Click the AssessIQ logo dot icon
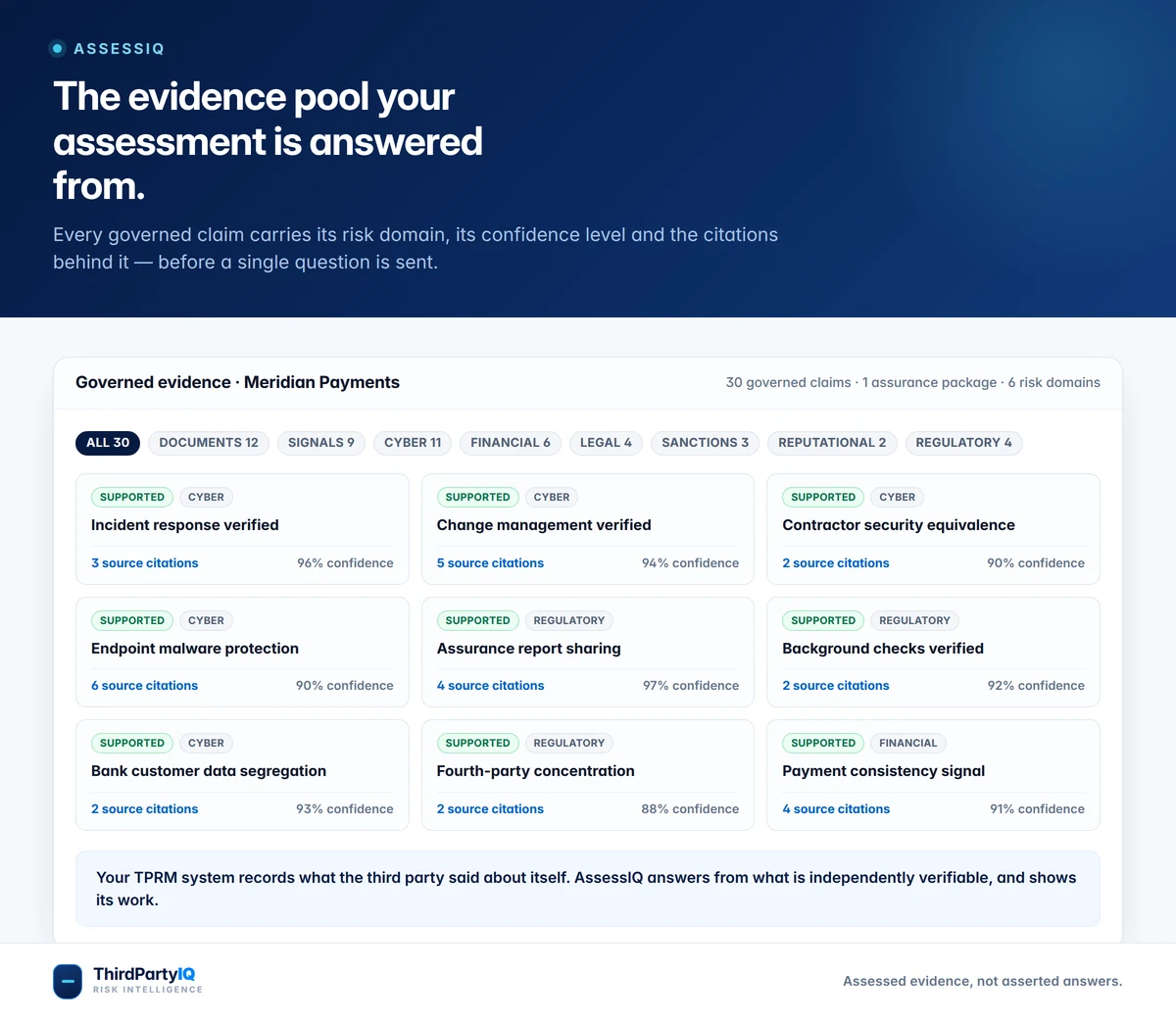 [x=57, y=48]
